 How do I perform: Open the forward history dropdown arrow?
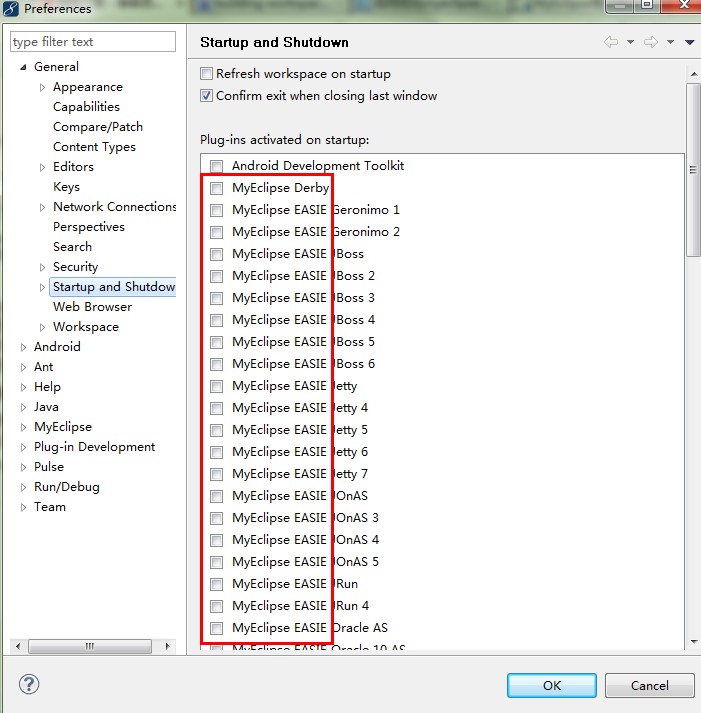coord(670,42)
